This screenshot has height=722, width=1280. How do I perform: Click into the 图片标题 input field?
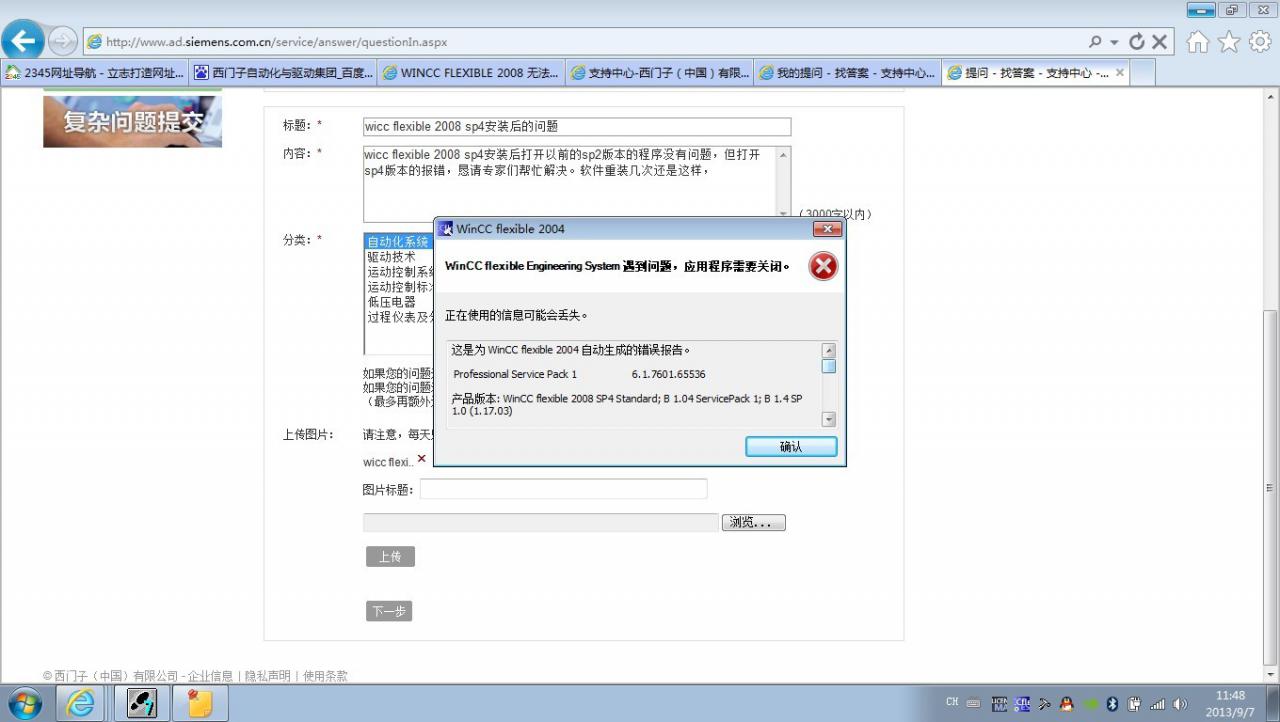pos(563,489)
